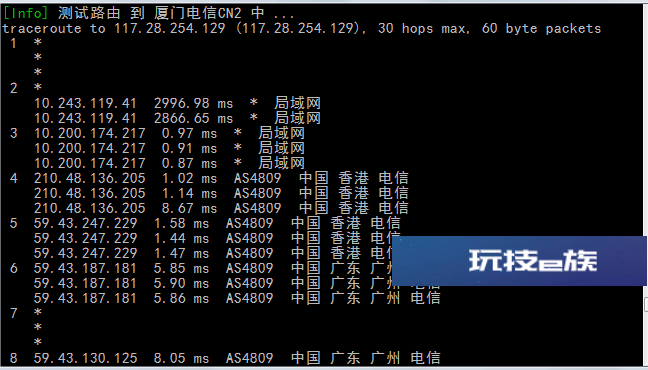Screen dimensions: 648x370
Task: Click 广东 in the 5.86 ms row
Action: tap(345, 298)
